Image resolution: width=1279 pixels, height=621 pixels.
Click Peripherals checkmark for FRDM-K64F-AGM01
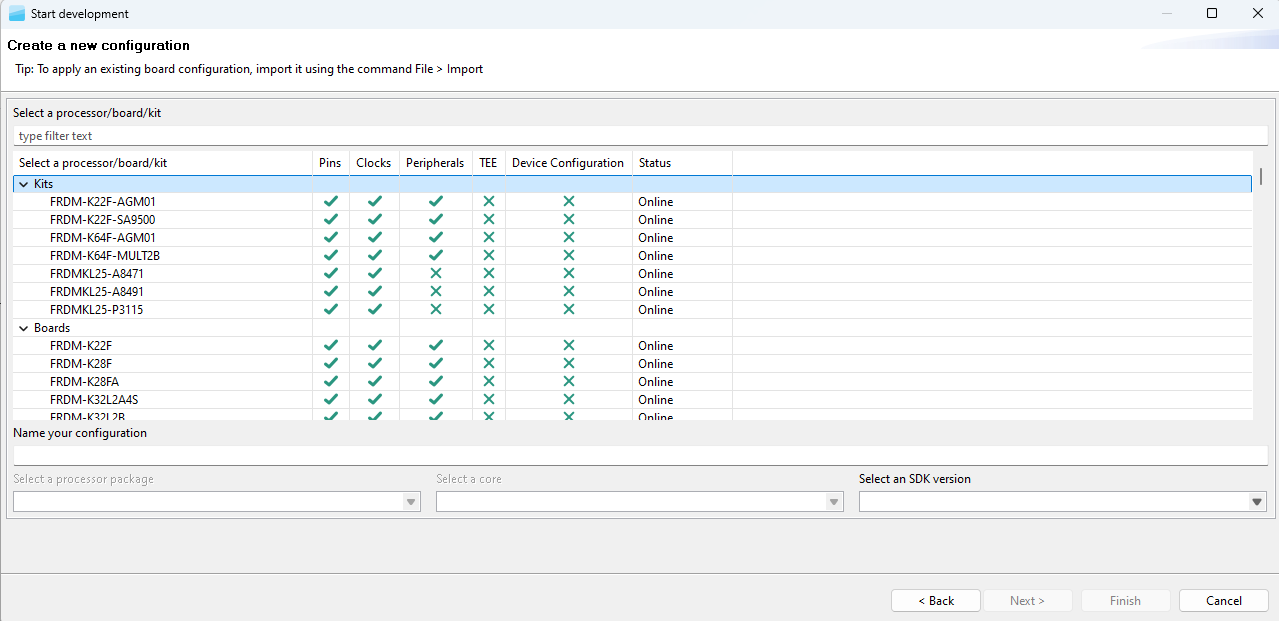(436, 237)
